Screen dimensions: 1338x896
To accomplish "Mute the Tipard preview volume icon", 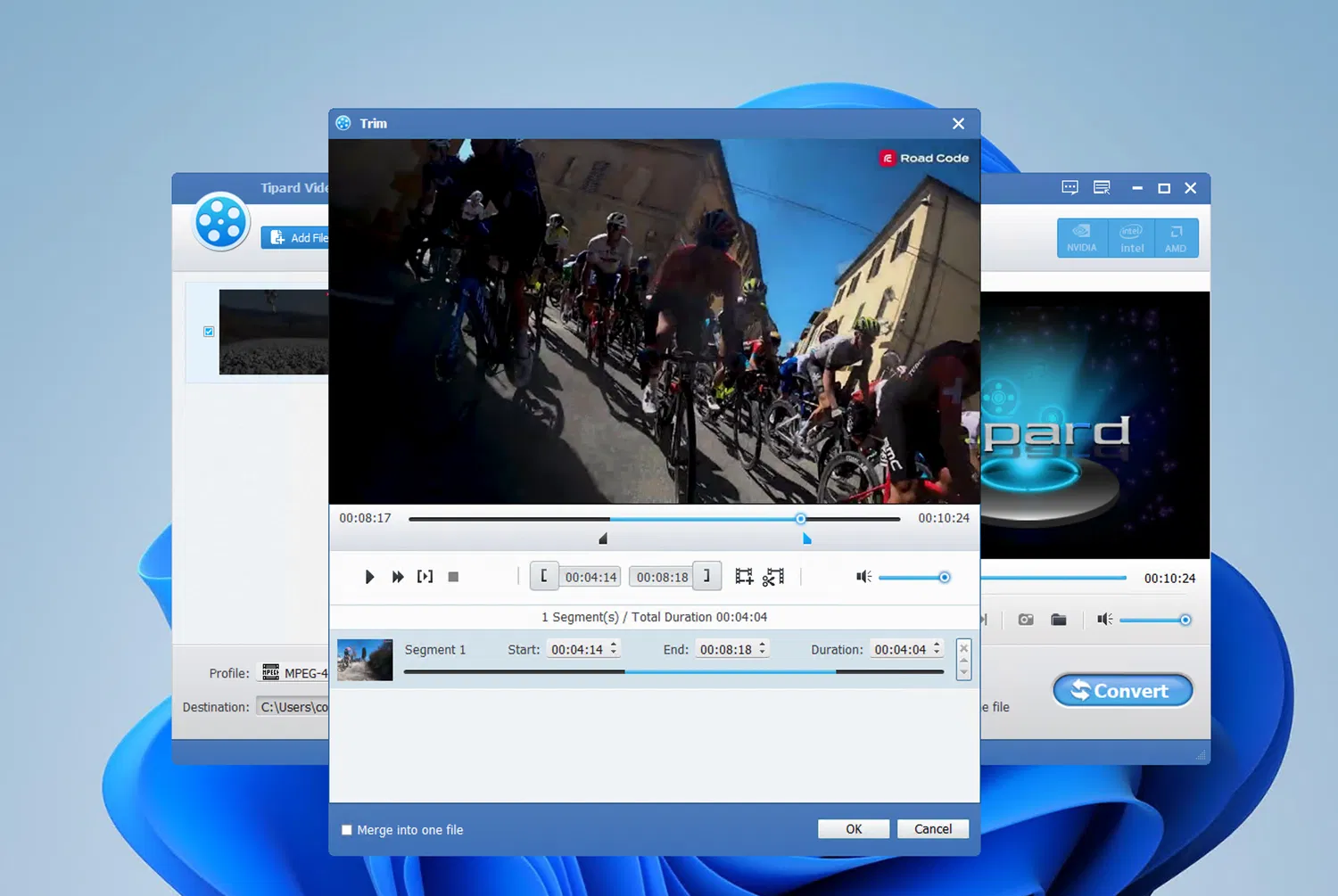I will [1104, 620].
